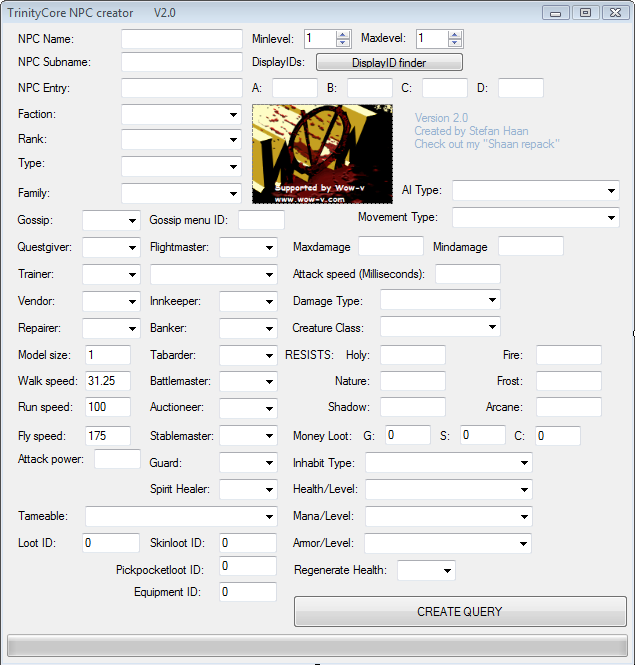This screenshot has width=636, height=665.
Task: Increase Maxlevel with the up arrow
Action: [x=455, y=35]
